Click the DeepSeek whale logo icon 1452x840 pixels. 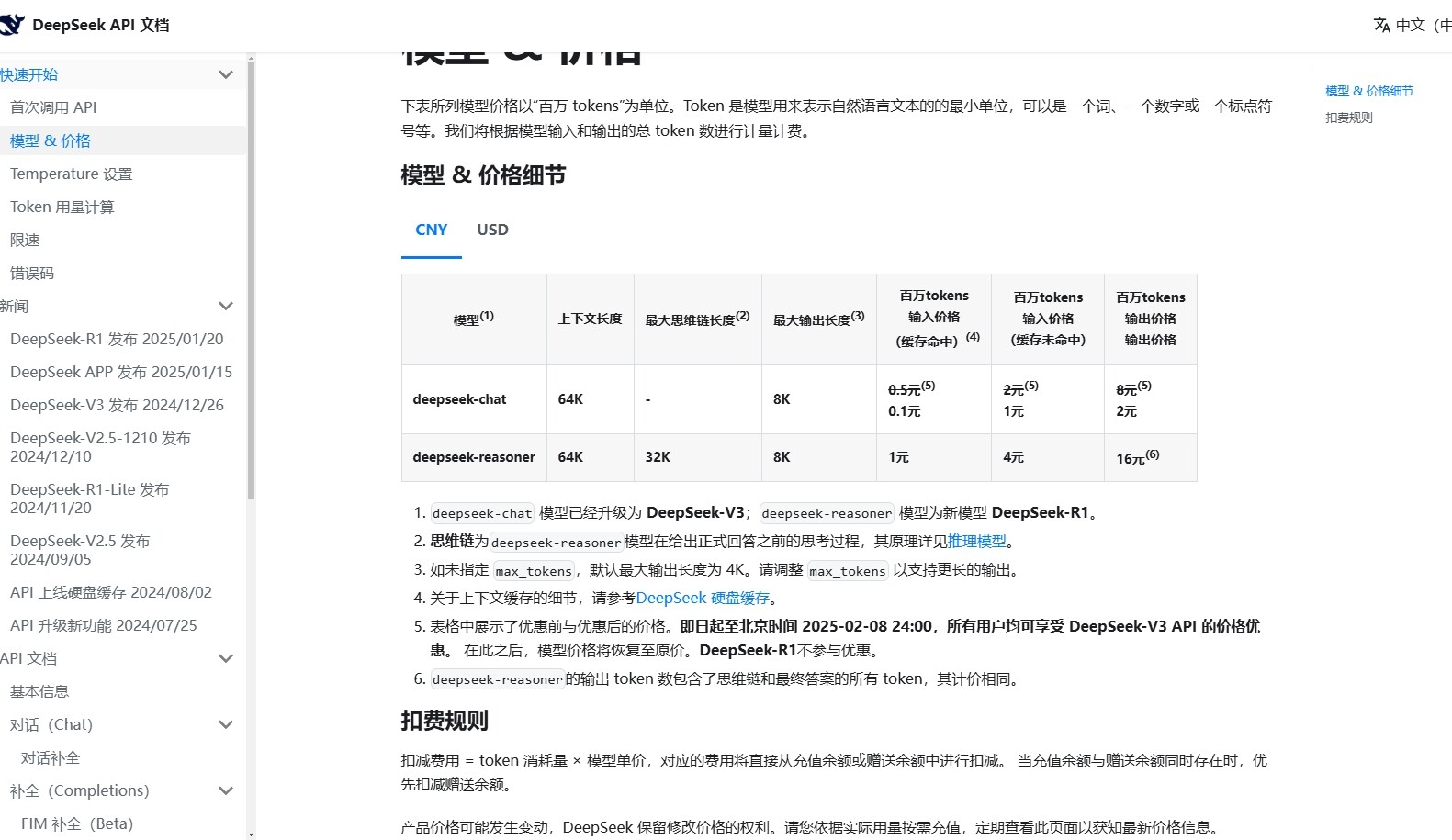tap(12, 25)
